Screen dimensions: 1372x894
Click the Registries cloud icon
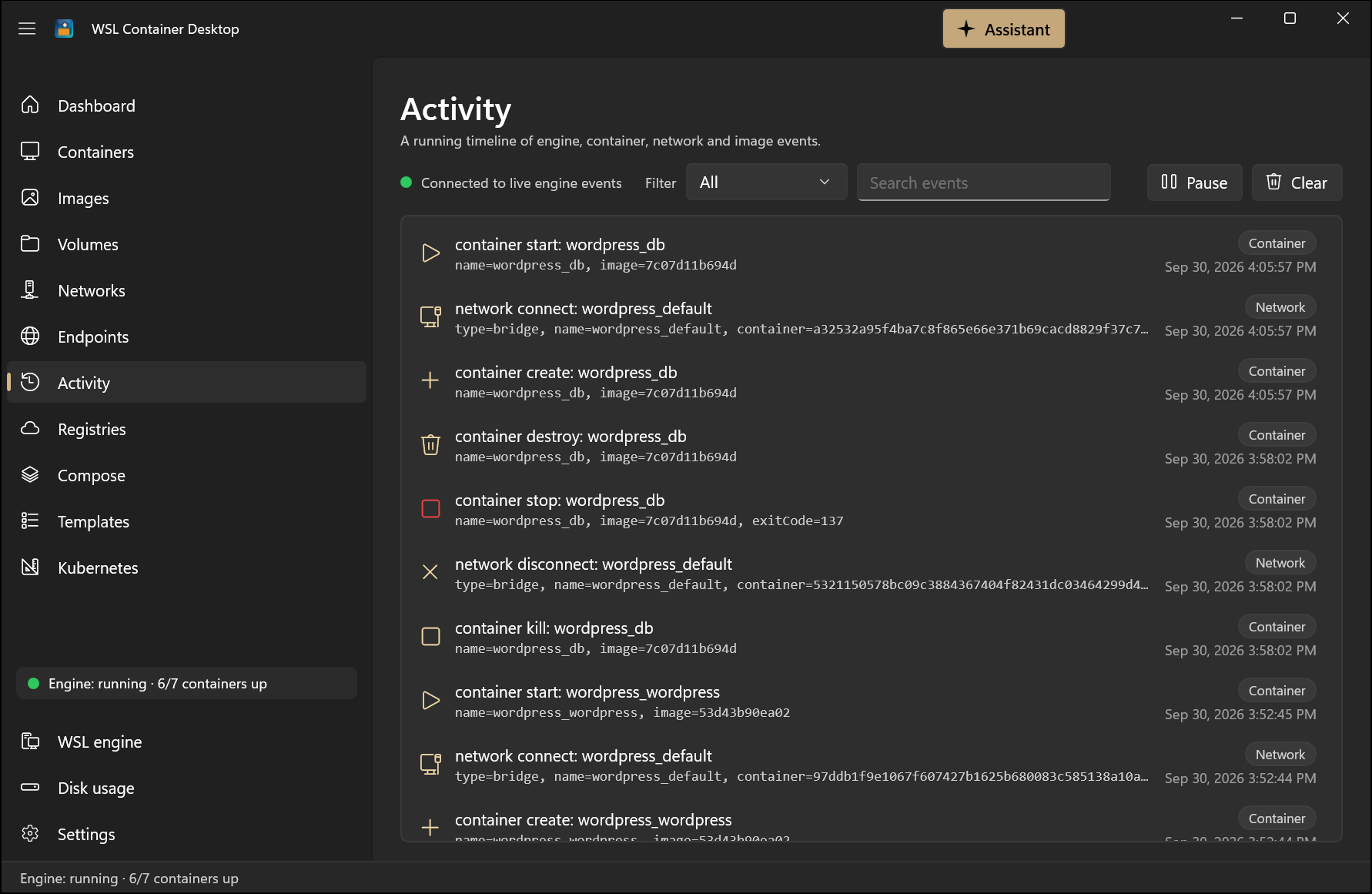click(30, 428)
